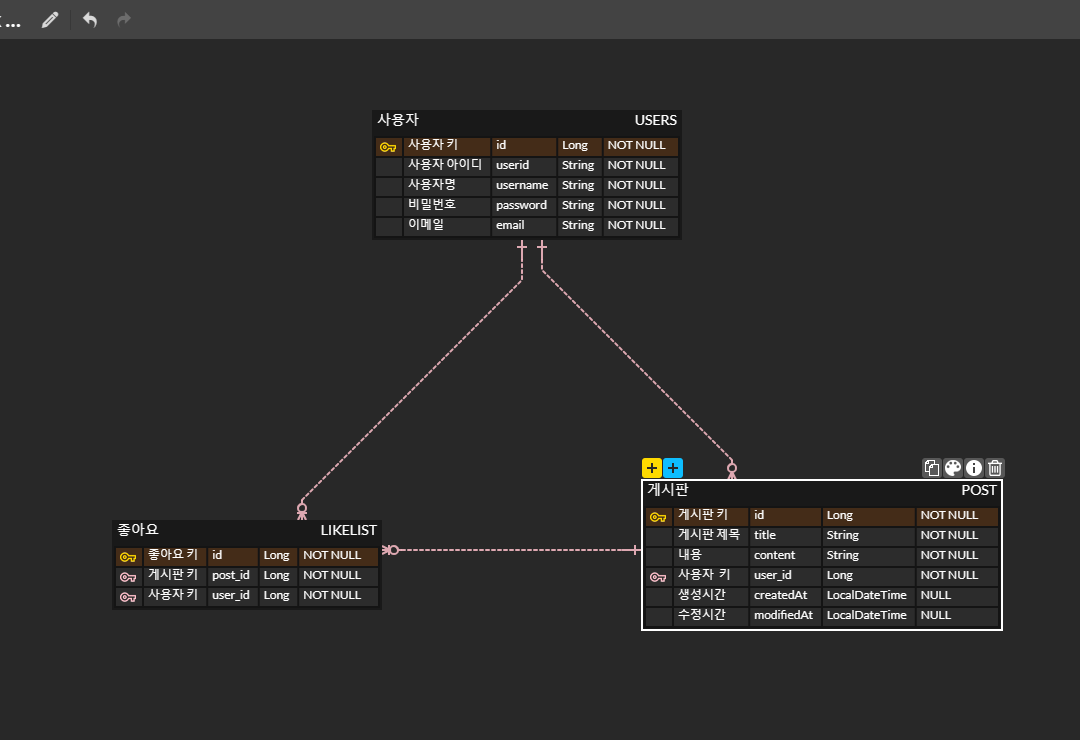Select the relationship line between LIKELIST and POST

pos(513,550)
